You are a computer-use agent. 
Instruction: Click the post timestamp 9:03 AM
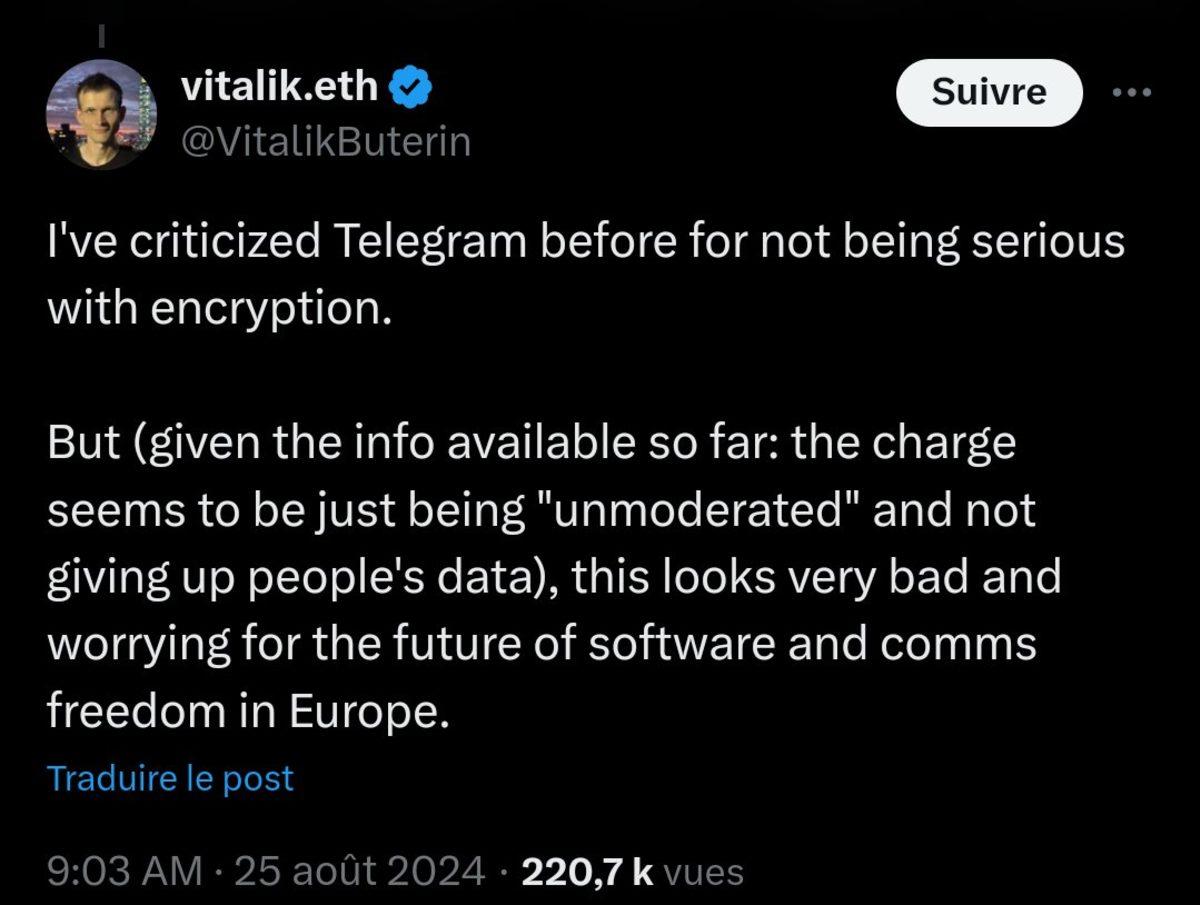[122, 870]
